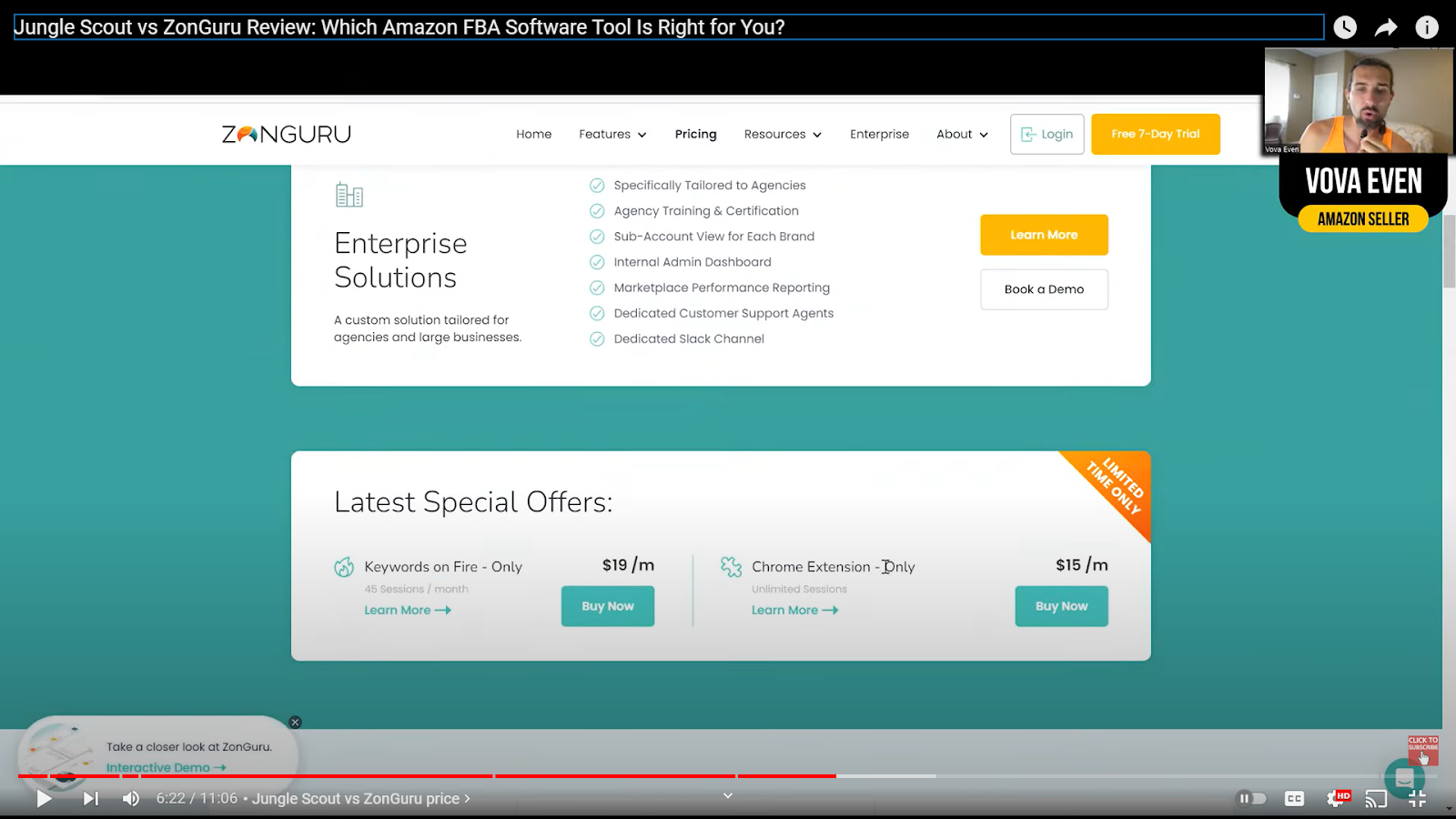This screenshot has height=819, width=1456.
Task: Click the Latest Special Offers heading
Action: tap(473, 502)
